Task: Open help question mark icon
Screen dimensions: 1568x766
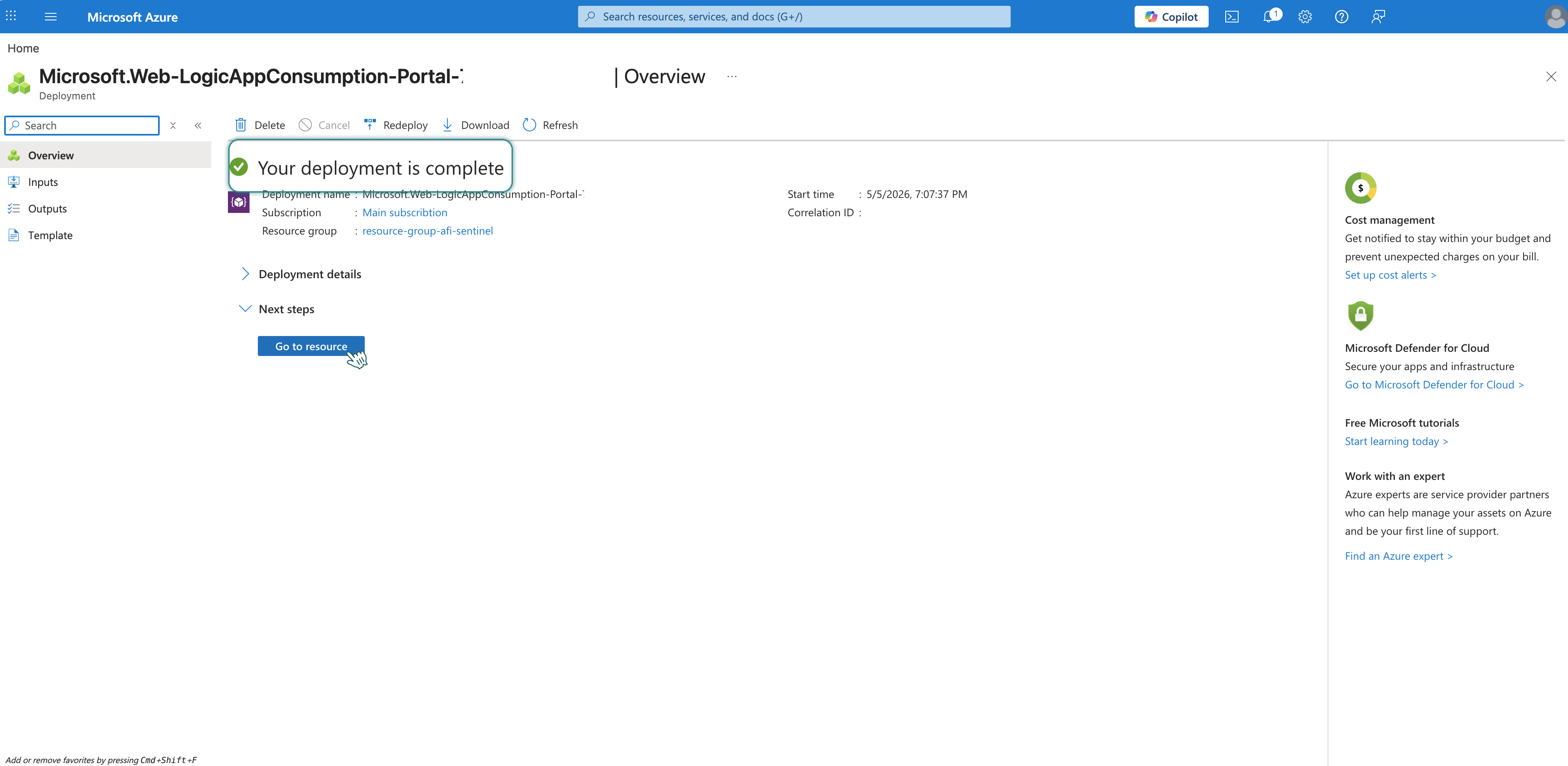Action: click(1341, 17)
